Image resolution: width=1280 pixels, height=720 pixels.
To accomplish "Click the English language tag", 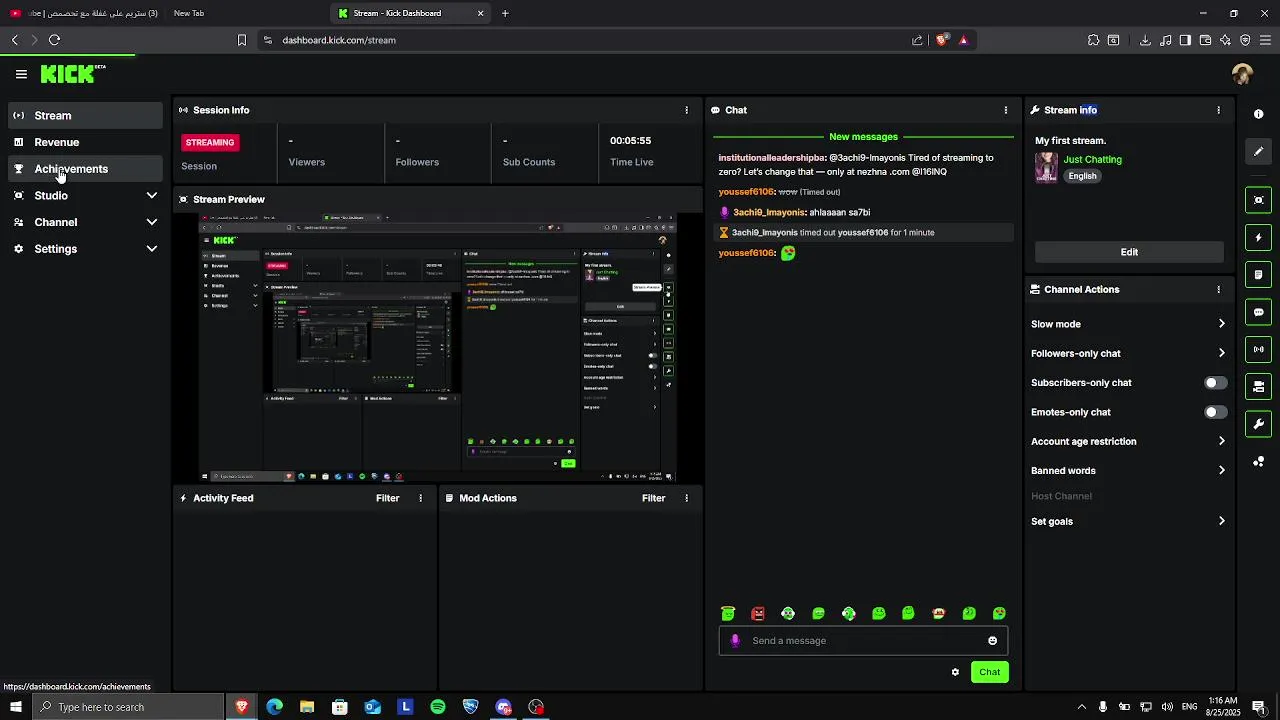I will 1082,176.
